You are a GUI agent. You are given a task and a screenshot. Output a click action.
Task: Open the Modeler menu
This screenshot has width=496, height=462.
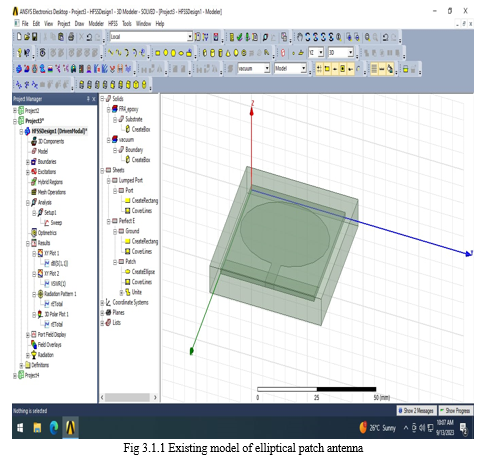[96, 24]
